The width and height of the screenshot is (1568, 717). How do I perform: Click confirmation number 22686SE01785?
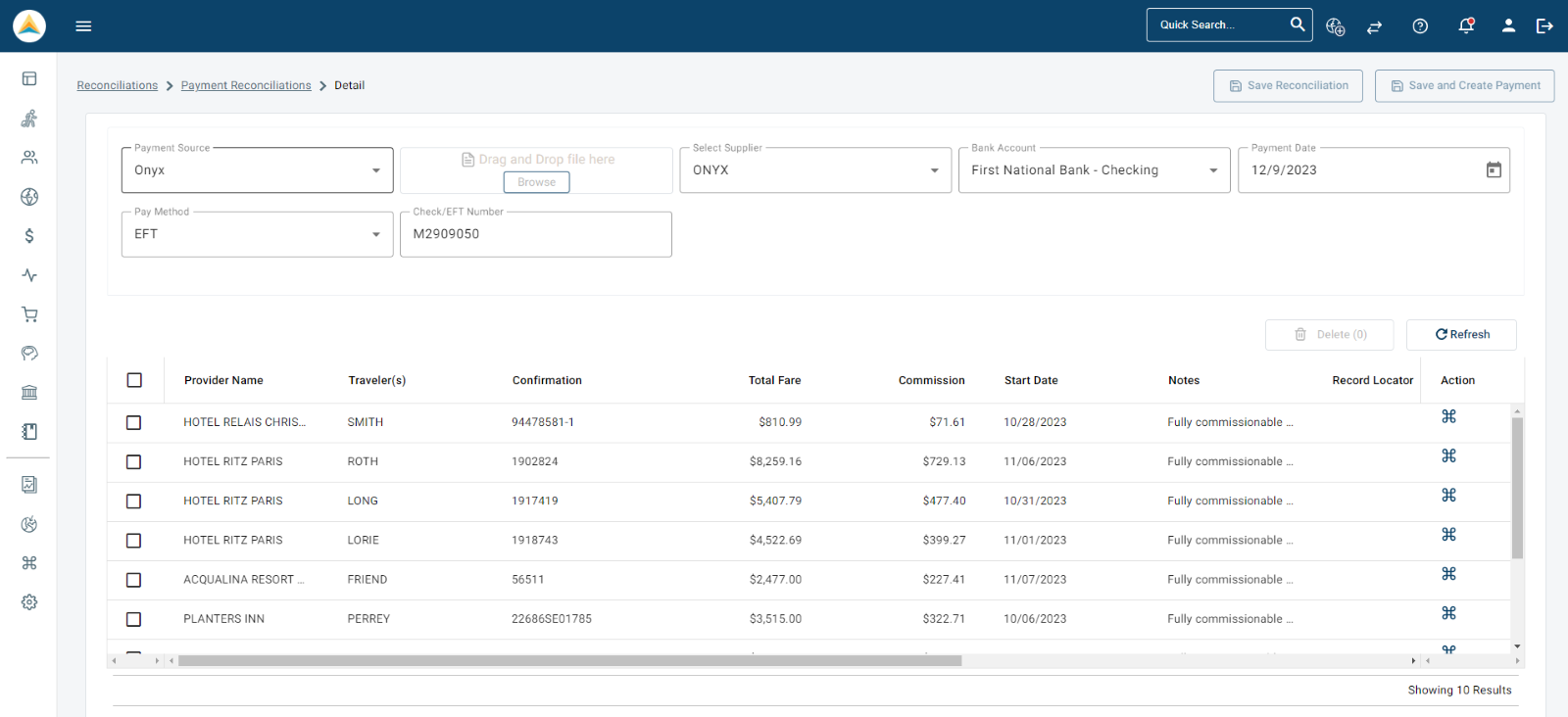552,619
